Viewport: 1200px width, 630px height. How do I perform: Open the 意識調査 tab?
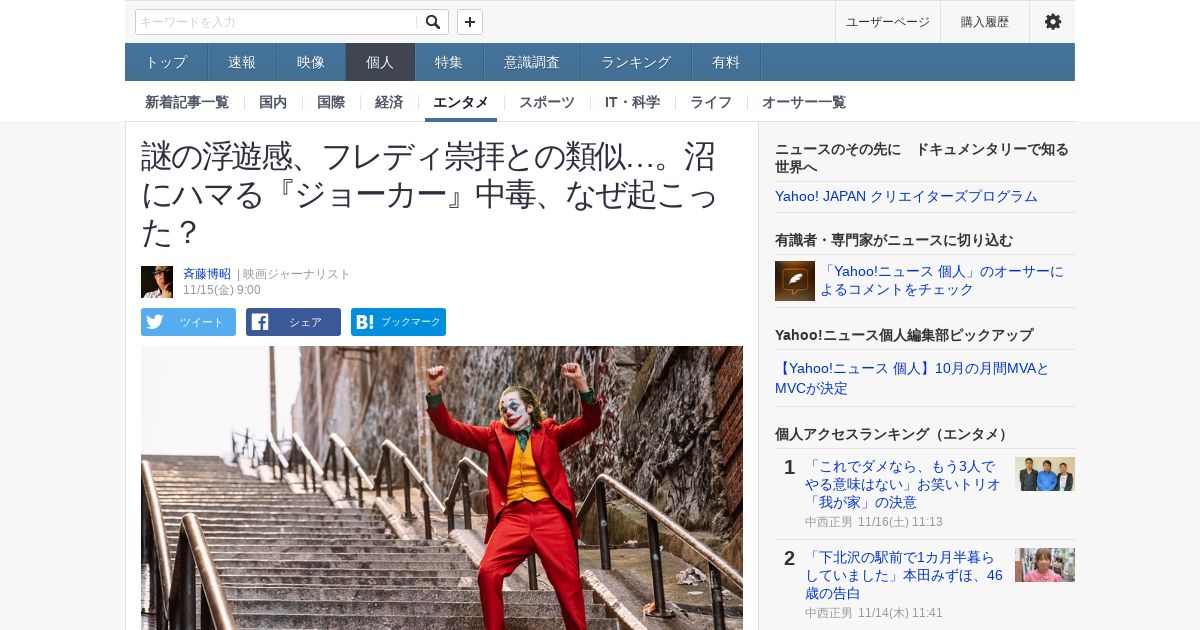coord(532,62)
